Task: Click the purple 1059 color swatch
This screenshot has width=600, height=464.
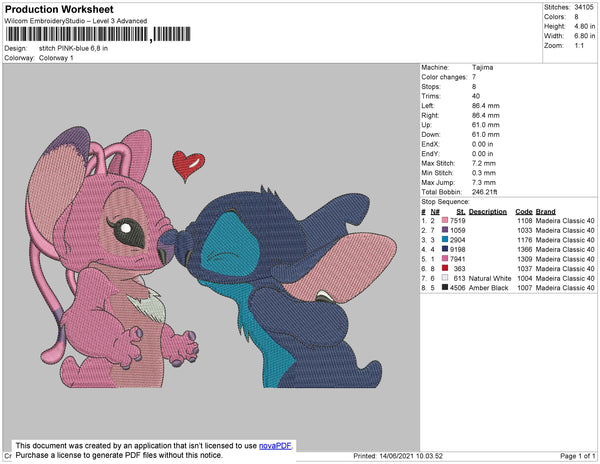Action: click(445, 230)
